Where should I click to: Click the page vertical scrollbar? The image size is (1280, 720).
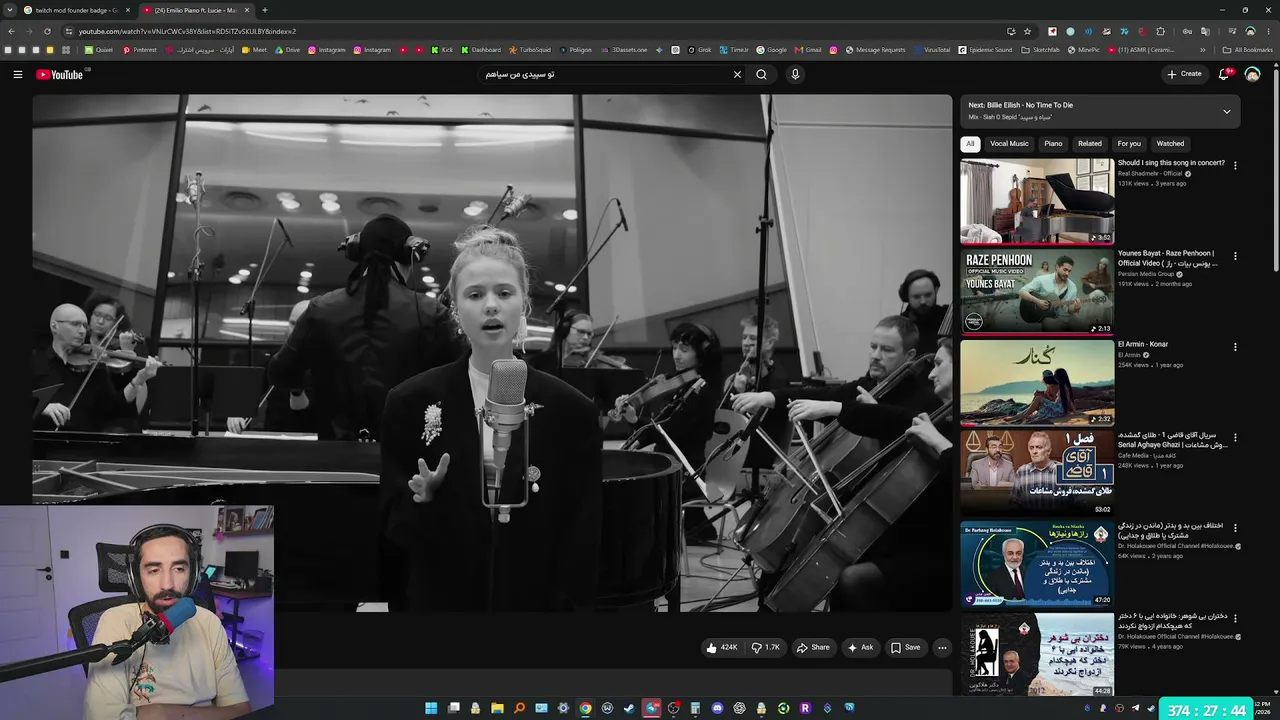[1276, 170]
